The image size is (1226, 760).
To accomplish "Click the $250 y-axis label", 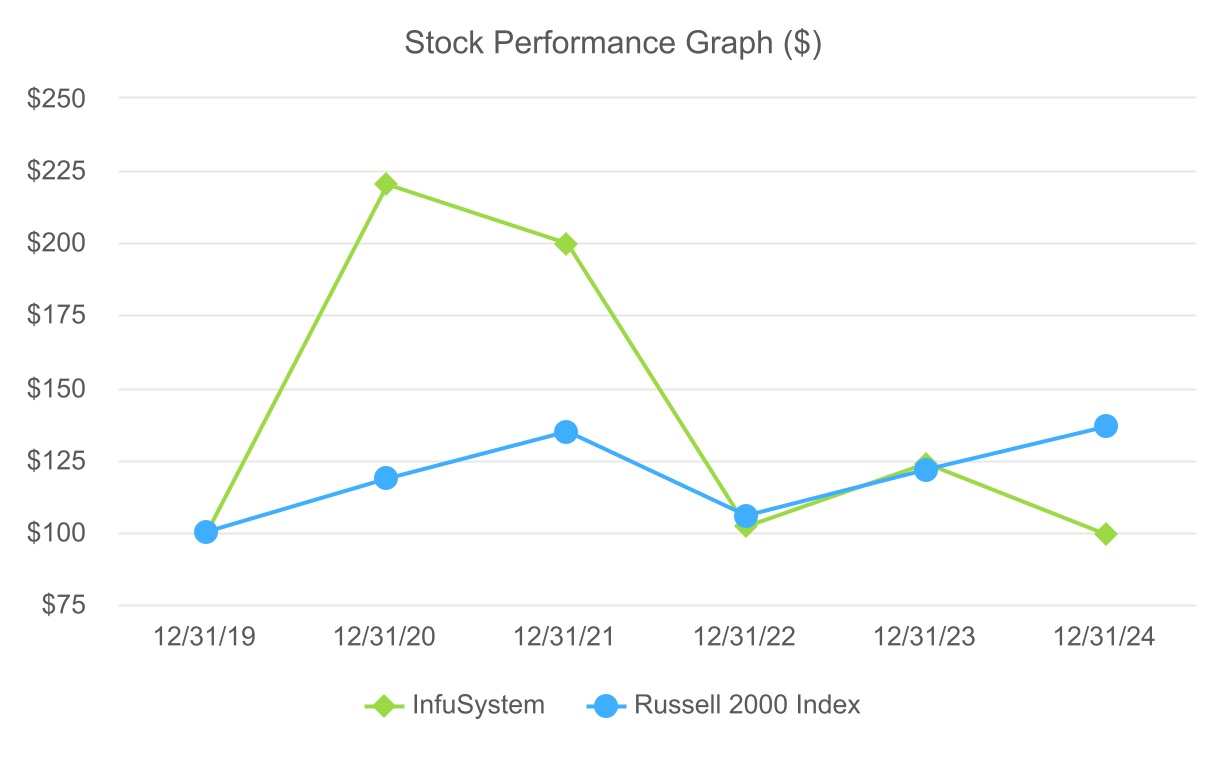I will (x=58, y=98).
